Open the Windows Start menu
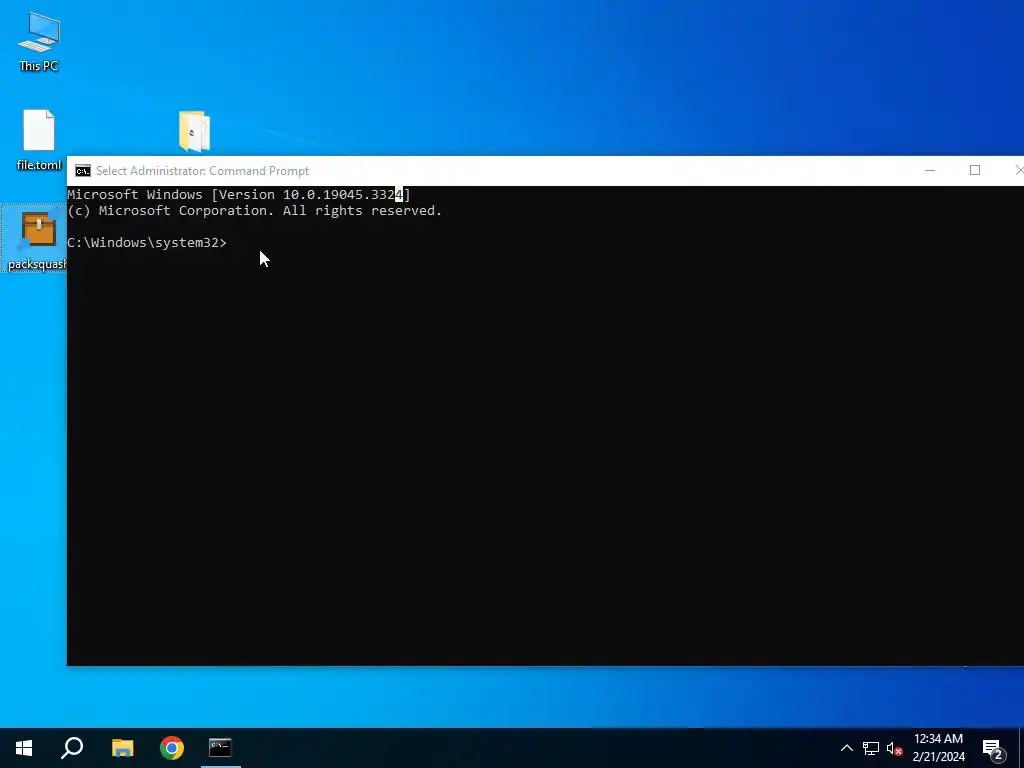Image resolution: width=1024 pixels, height=768 pixels. 24,748
